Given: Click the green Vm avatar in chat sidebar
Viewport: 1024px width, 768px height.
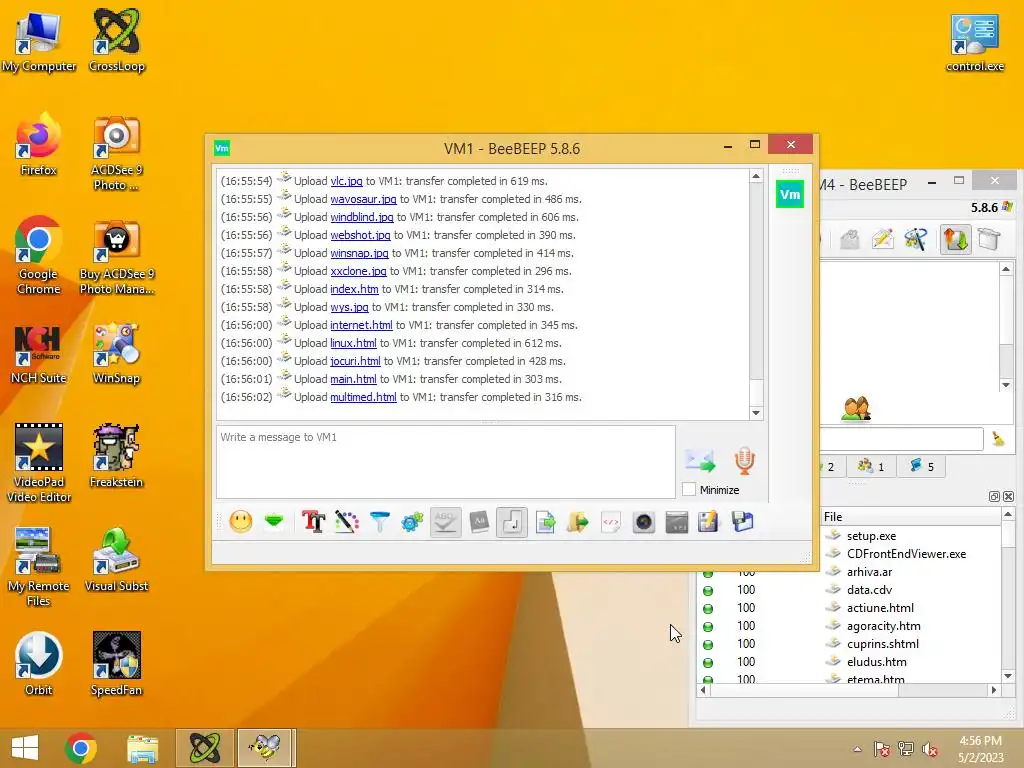Looking at the screenshot, I should (790, 195).
